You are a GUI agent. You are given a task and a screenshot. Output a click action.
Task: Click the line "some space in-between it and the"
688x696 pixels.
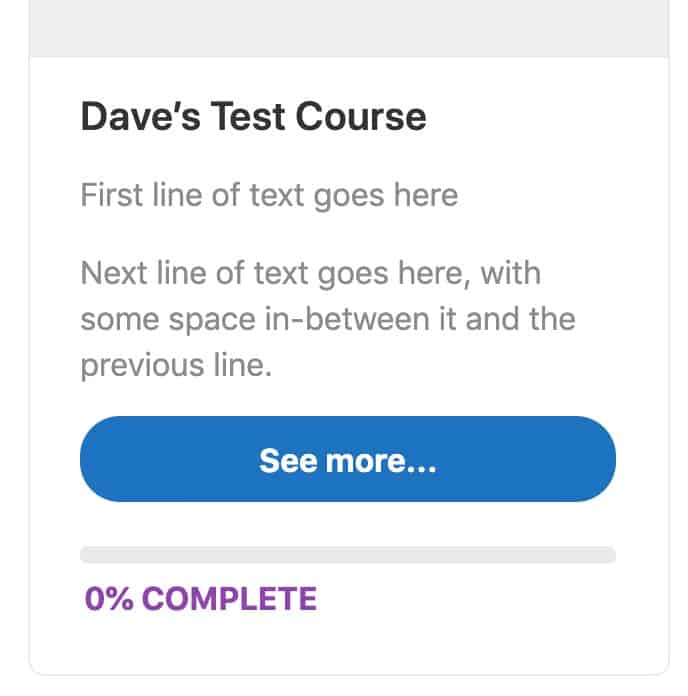click(x=327, y=319)
